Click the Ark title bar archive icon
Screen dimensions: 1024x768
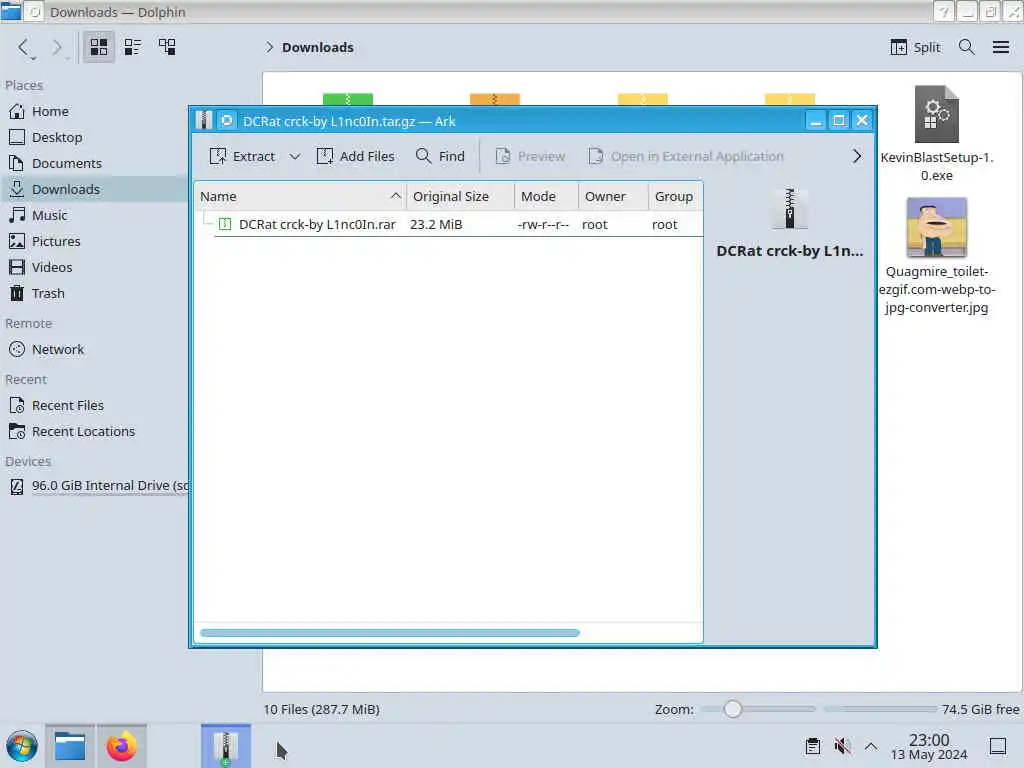click(204, 121)
